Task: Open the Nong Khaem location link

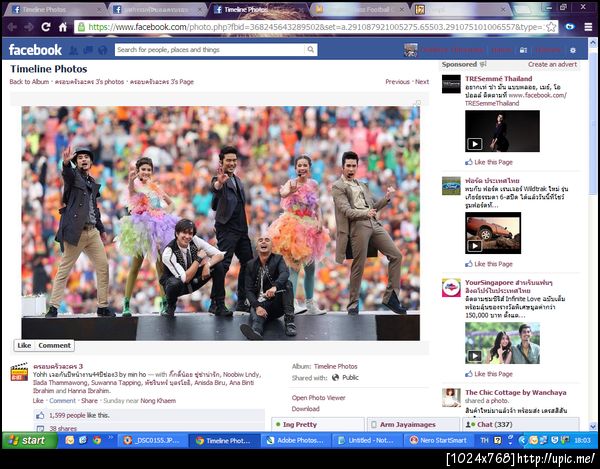Action: click(x=158, y=401)
